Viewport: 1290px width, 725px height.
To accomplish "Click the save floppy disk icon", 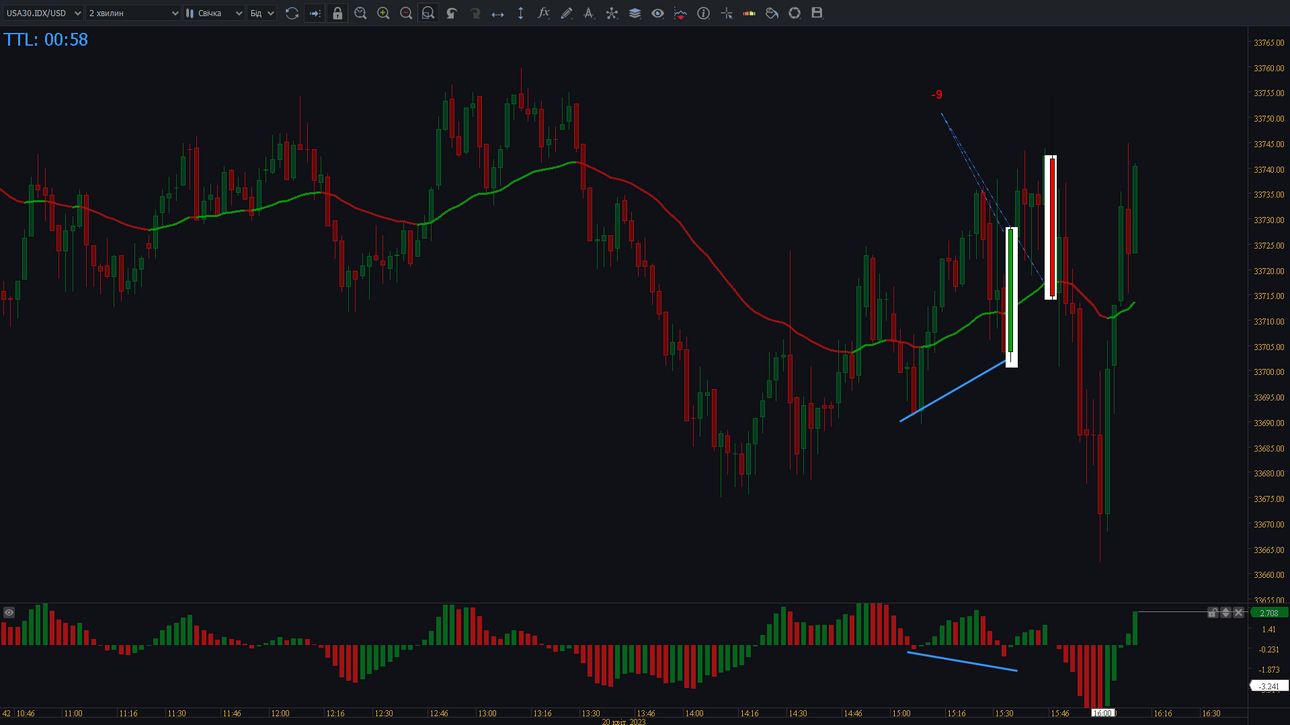I will (817, 13).
